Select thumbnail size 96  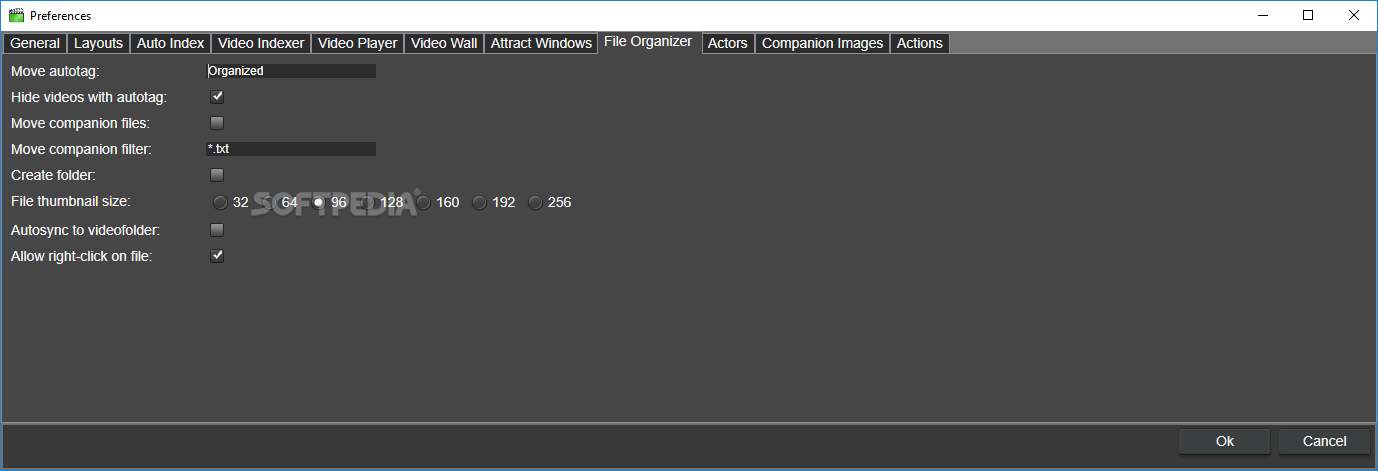coord(319,202)
